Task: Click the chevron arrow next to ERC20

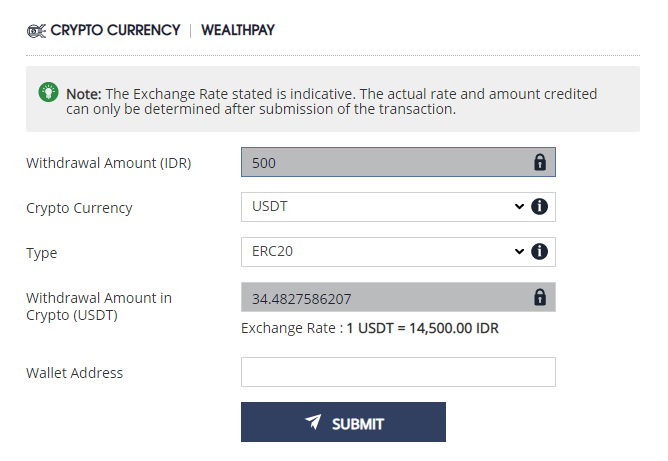Action: click(x=519, y=252)
